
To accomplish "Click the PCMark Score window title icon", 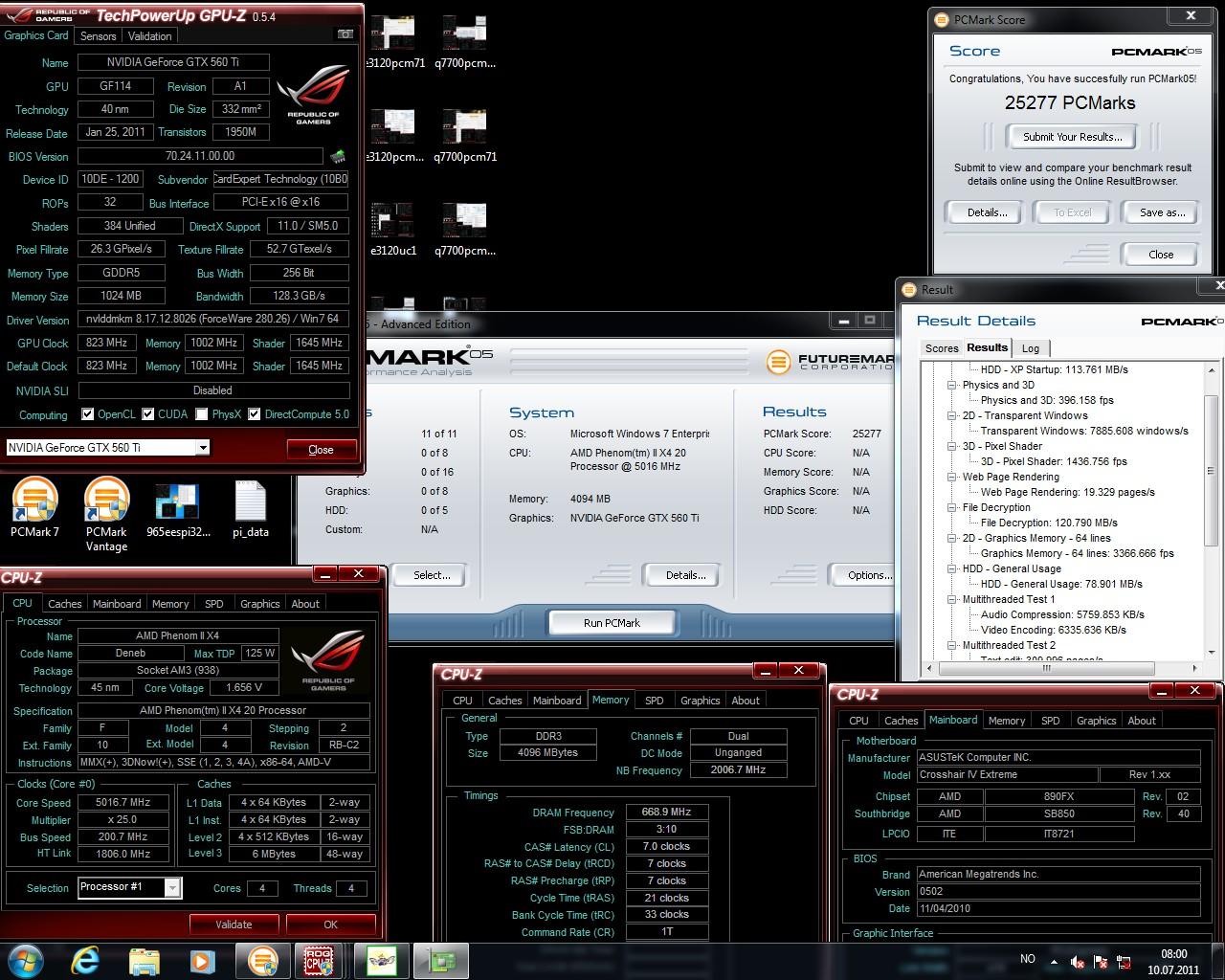I will pyautogui.click(x=942, y=19).
